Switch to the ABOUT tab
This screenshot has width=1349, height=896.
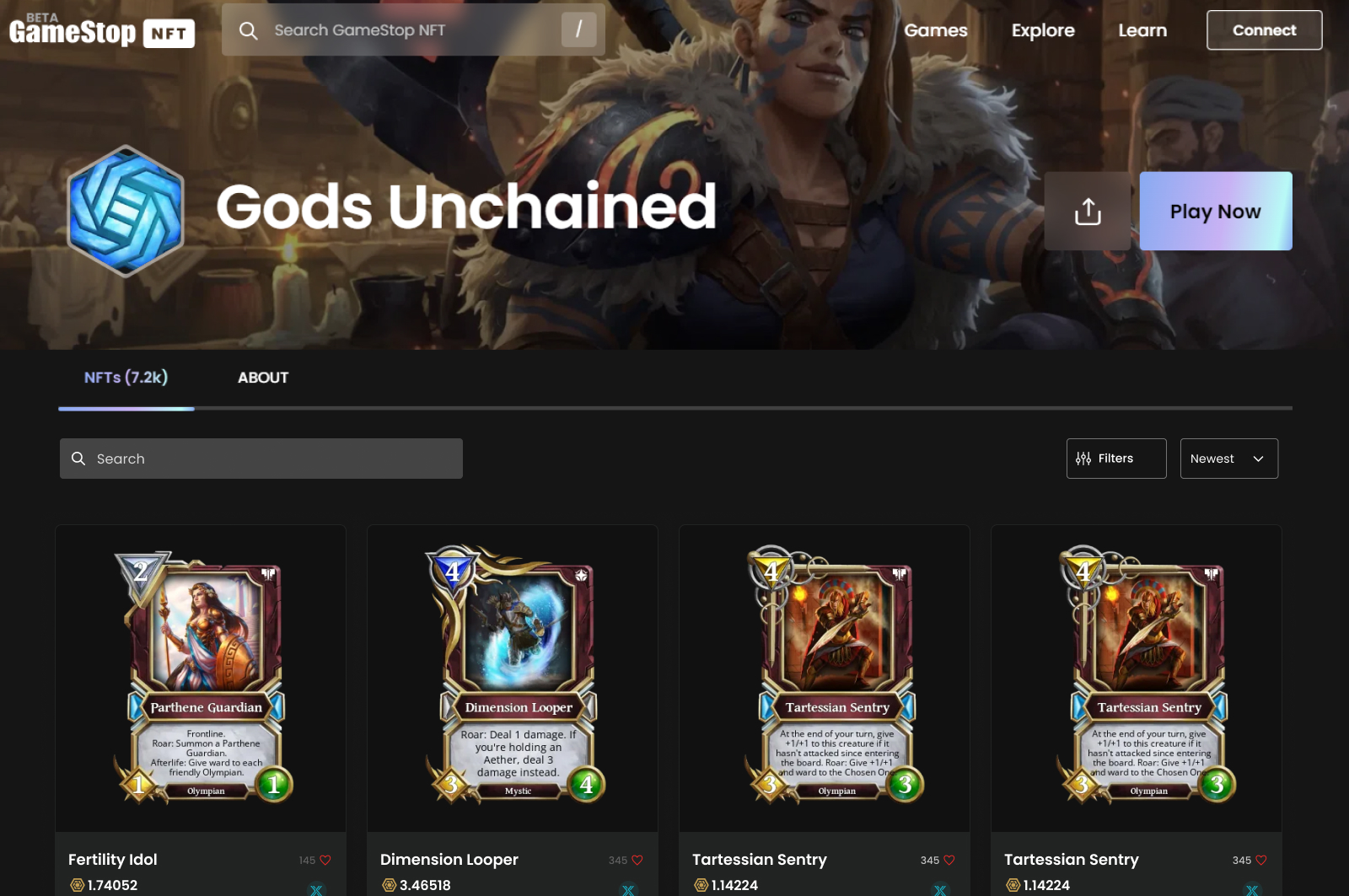(x=263, y=378)
